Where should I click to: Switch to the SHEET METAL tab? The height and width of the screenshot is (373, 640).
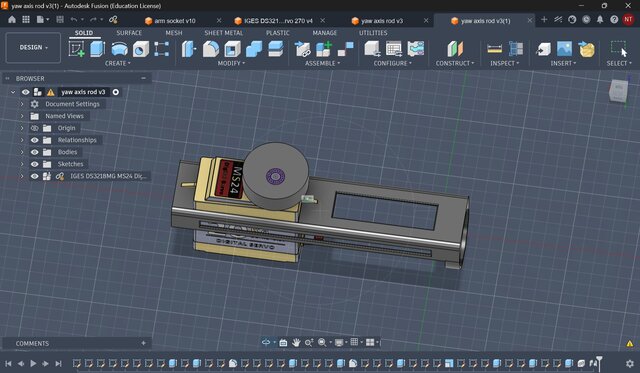point(224,33)
